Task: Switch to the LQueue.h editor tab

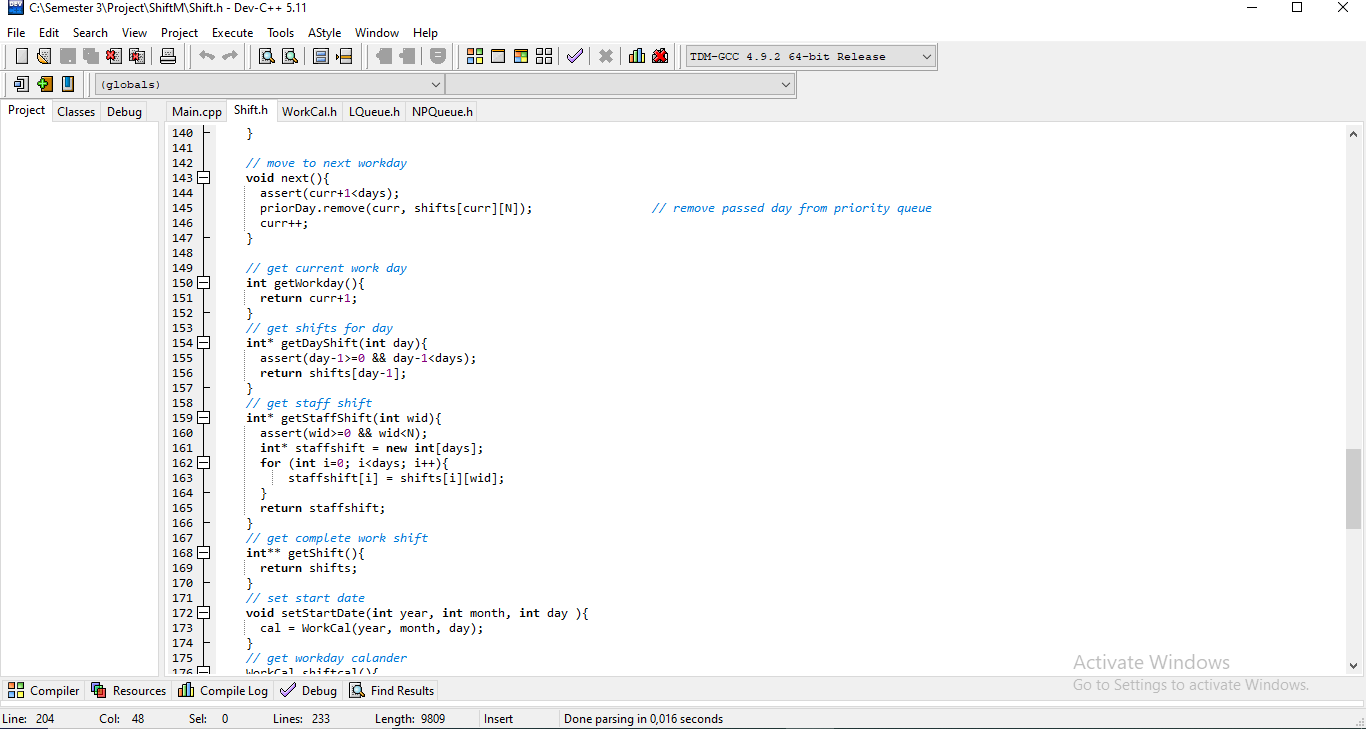Action: point(374,112)
